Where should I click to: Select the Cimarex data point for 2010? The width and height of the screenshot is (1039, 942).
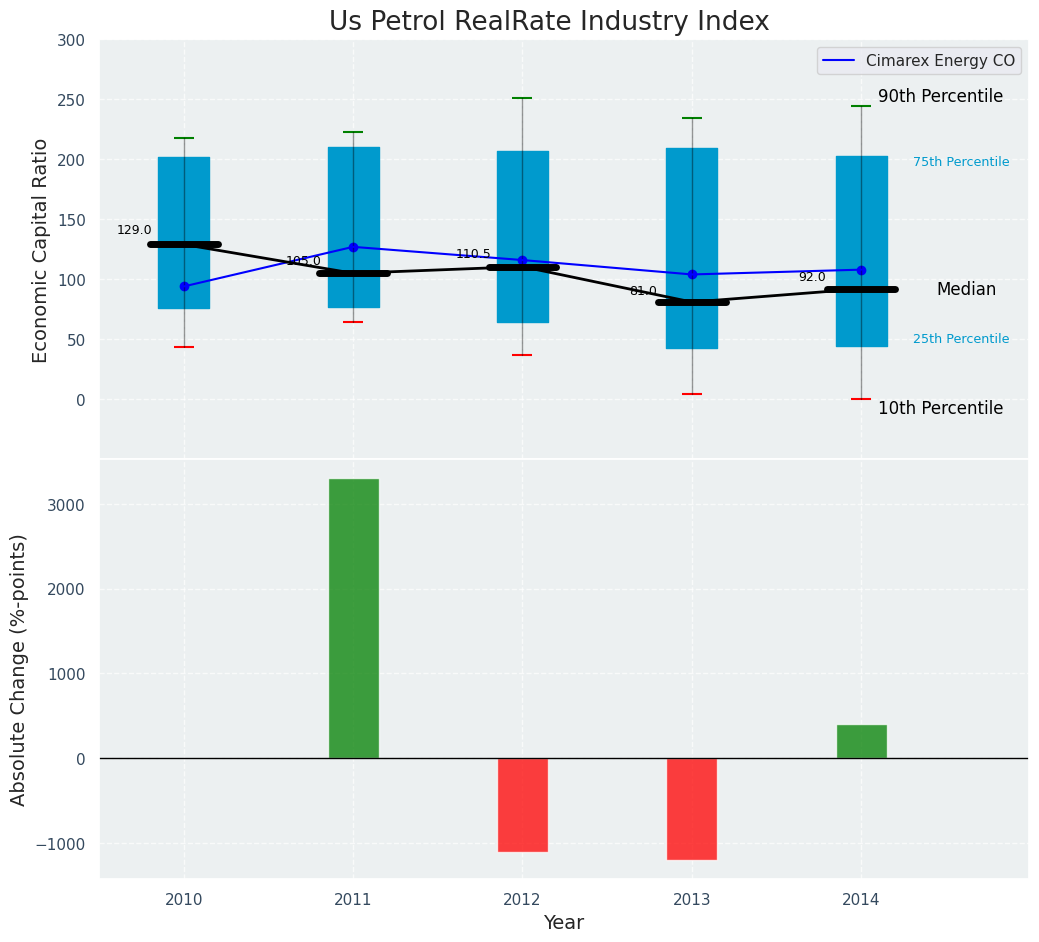[x=184, y=286]
